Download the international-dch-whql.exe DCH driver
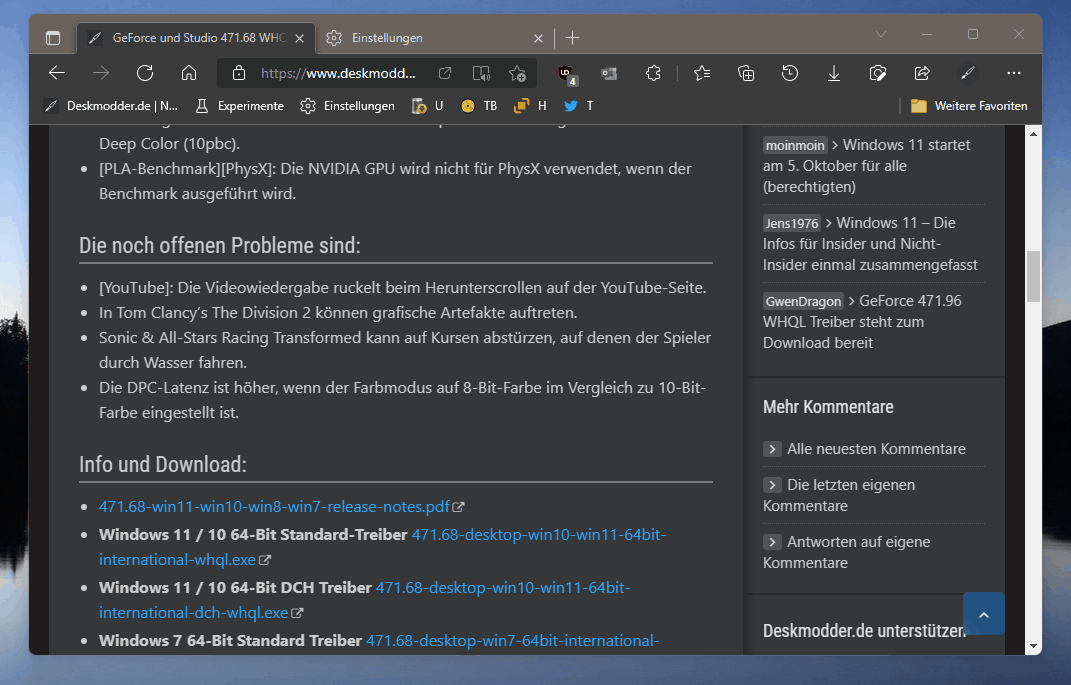Viewport: 1071px width, 685px height. click(365, 600)
